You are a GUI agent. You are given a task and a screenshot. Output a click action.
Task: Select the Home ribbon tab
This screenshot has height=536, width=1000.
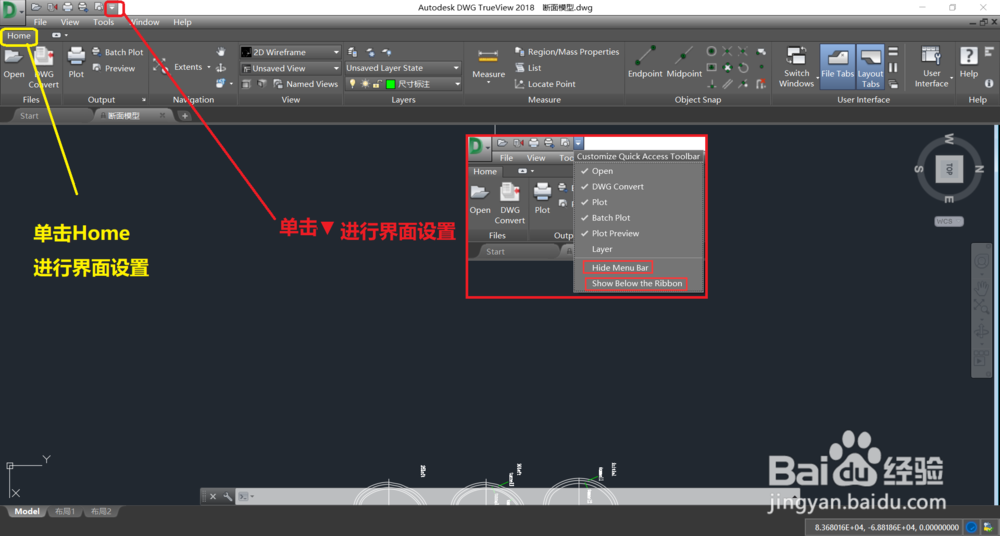(x=19, y=36)
